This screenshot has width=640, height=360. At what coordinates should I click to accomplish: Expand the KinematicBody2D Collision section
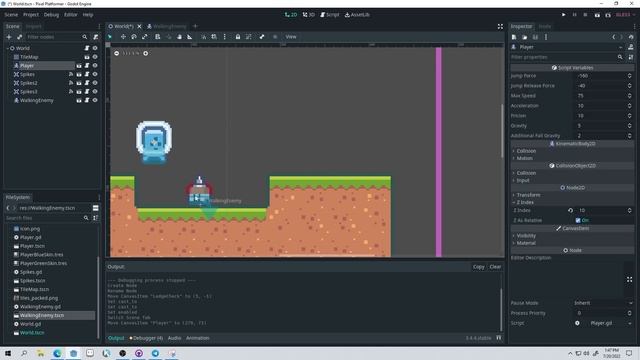(572, 151)
